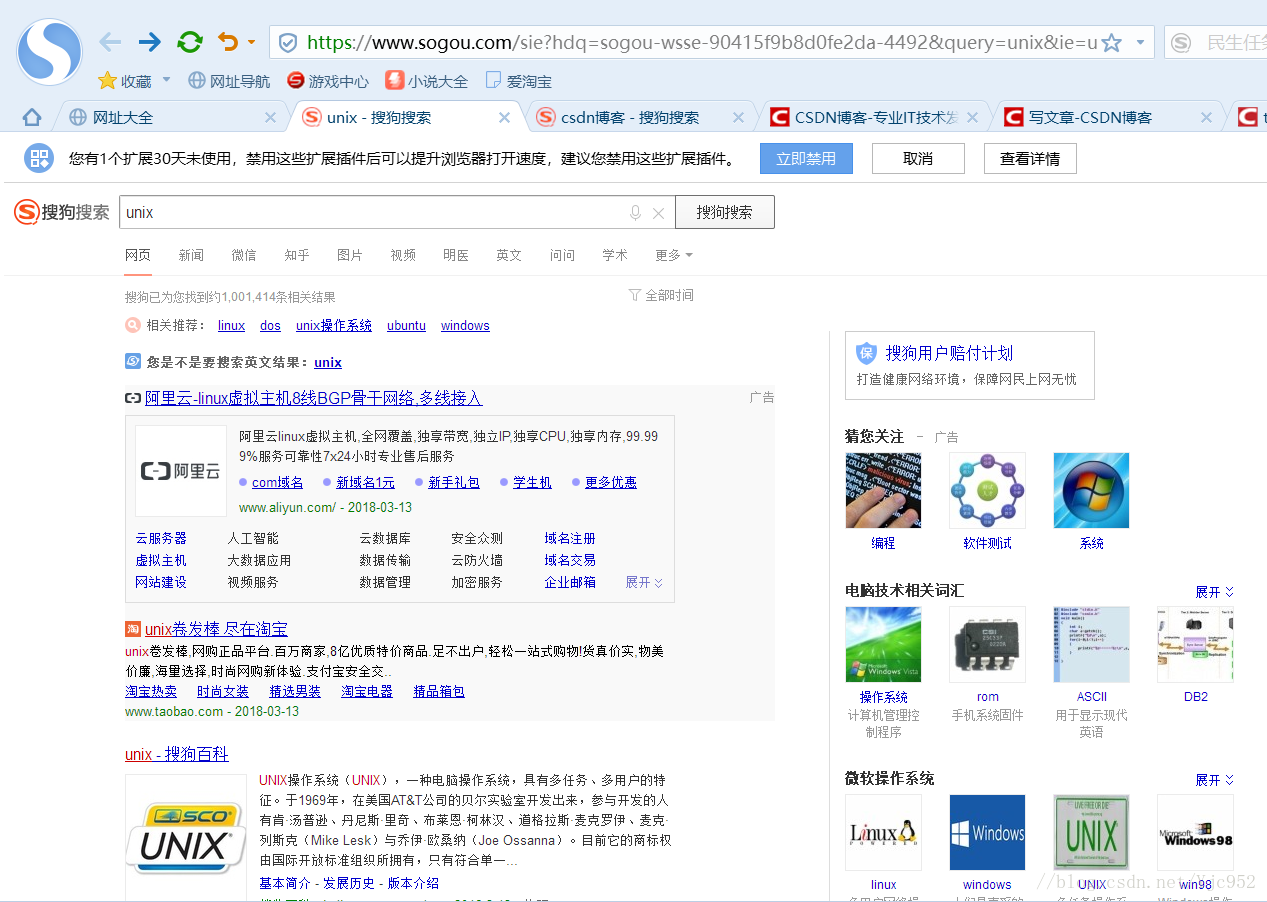1267x902 pixels.
Task: Close the 写文章-CSDN博客 tab
Action: tap(1207, 118)
